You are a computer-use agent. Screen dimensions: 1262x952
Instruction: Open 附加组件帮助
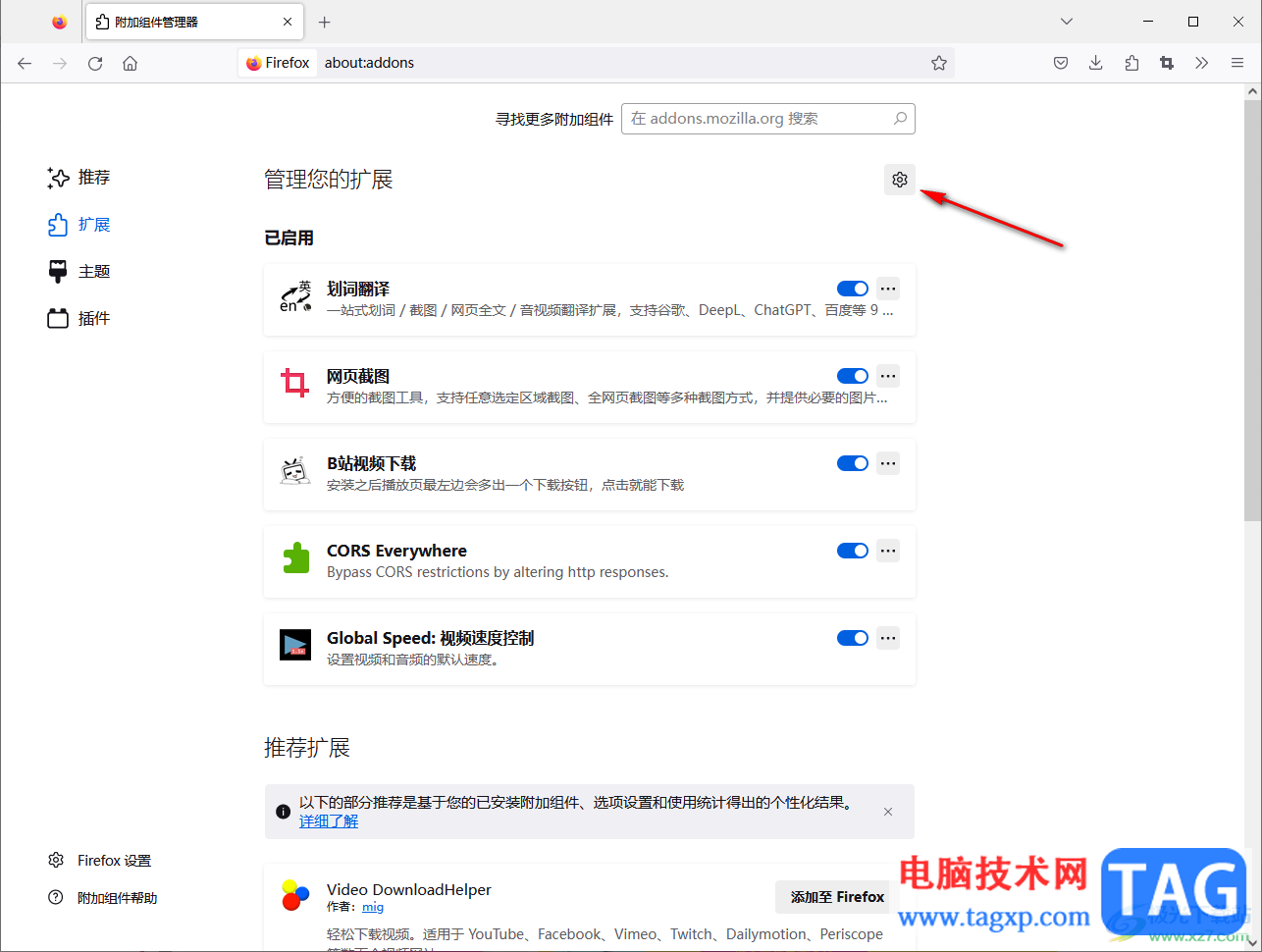[x=102, y=898]
